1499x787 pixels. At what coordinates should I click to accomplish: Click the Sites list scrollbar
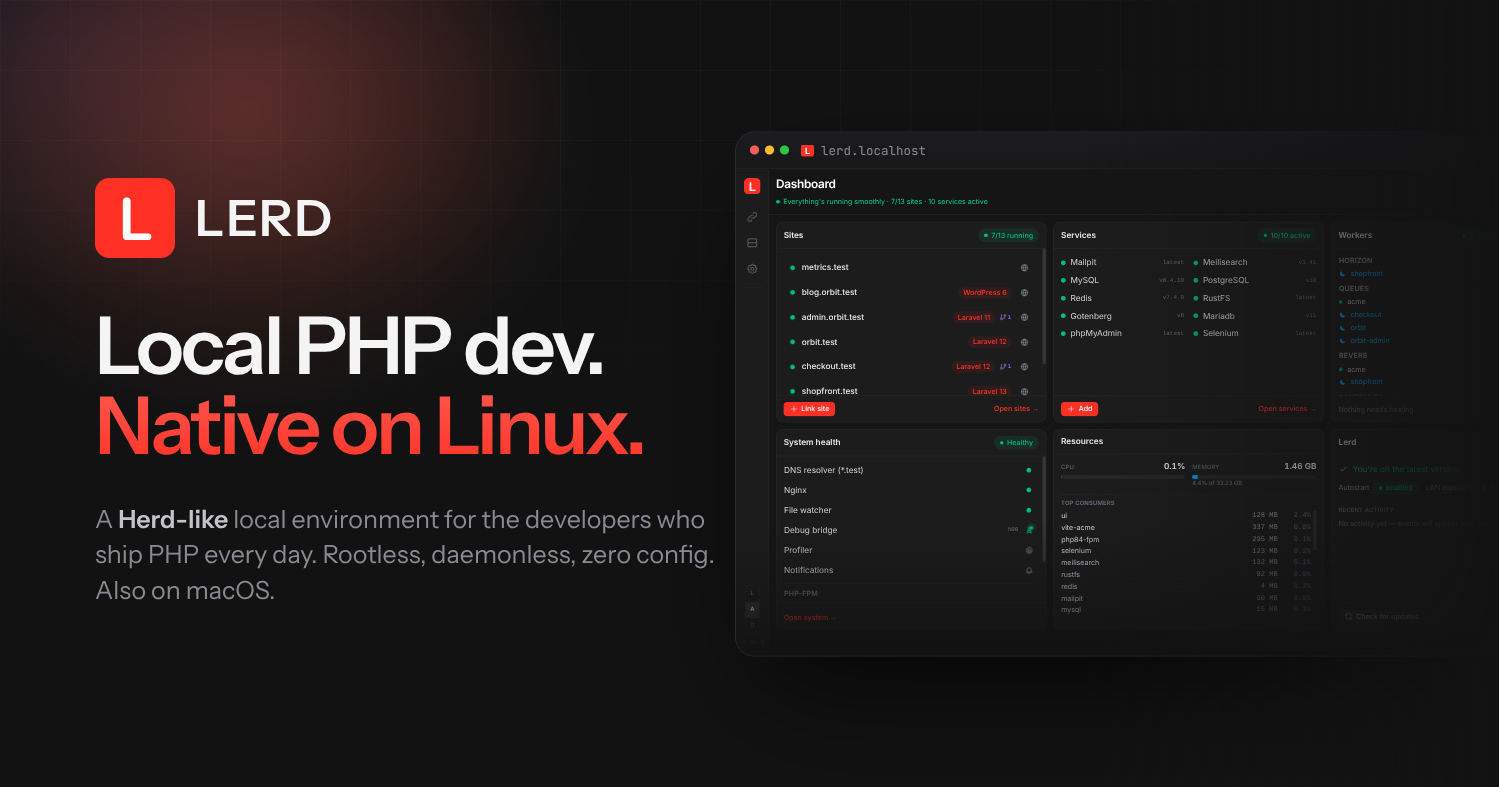pyautogui.click(x=1044, y=307)
